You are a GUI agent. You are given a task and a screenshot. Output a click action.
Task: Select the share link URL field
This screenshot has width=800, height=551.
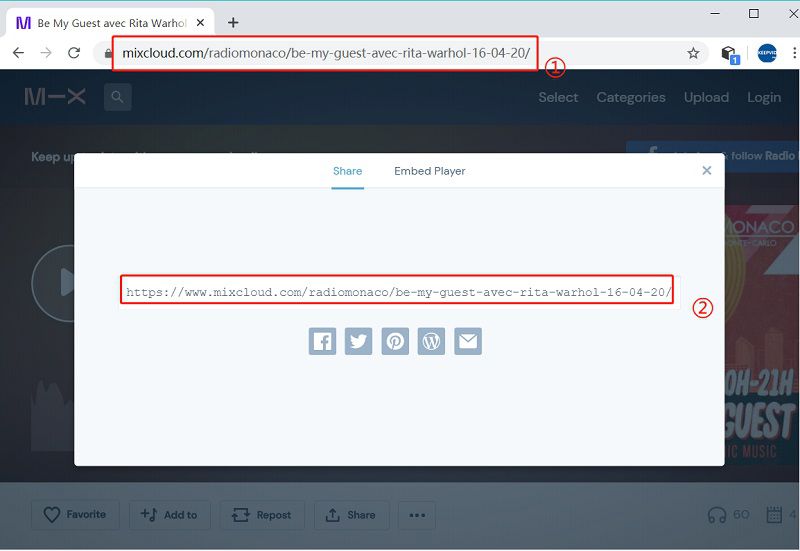[x=399, y=292]
